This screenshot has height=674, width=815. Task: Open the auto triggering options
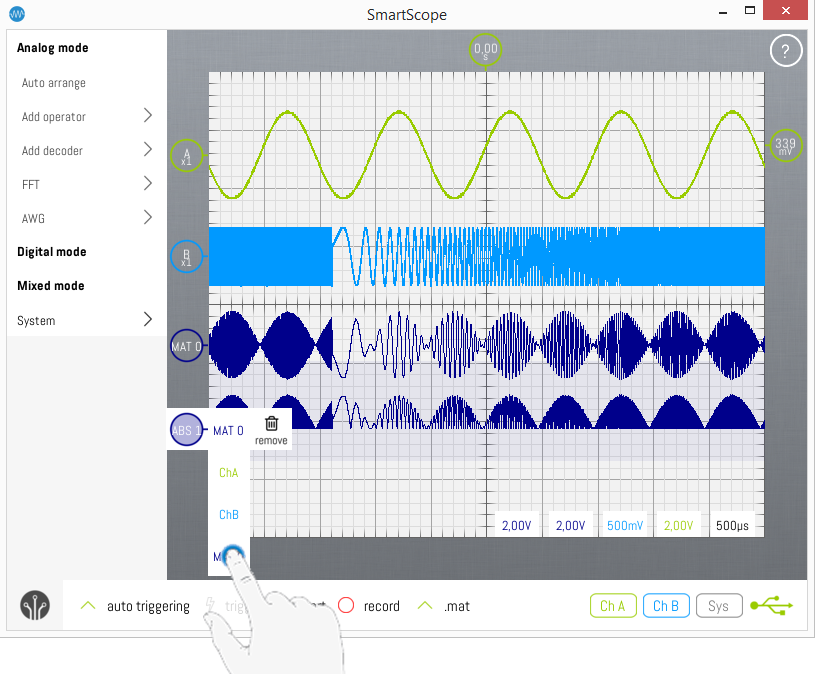pos(136,606)
